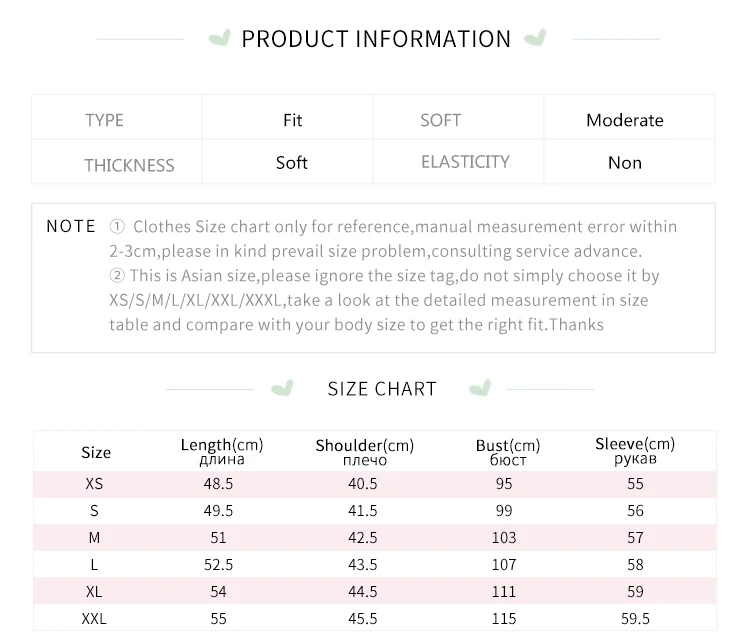
Task: Select the XS size row label
Action: pos(94,484)
